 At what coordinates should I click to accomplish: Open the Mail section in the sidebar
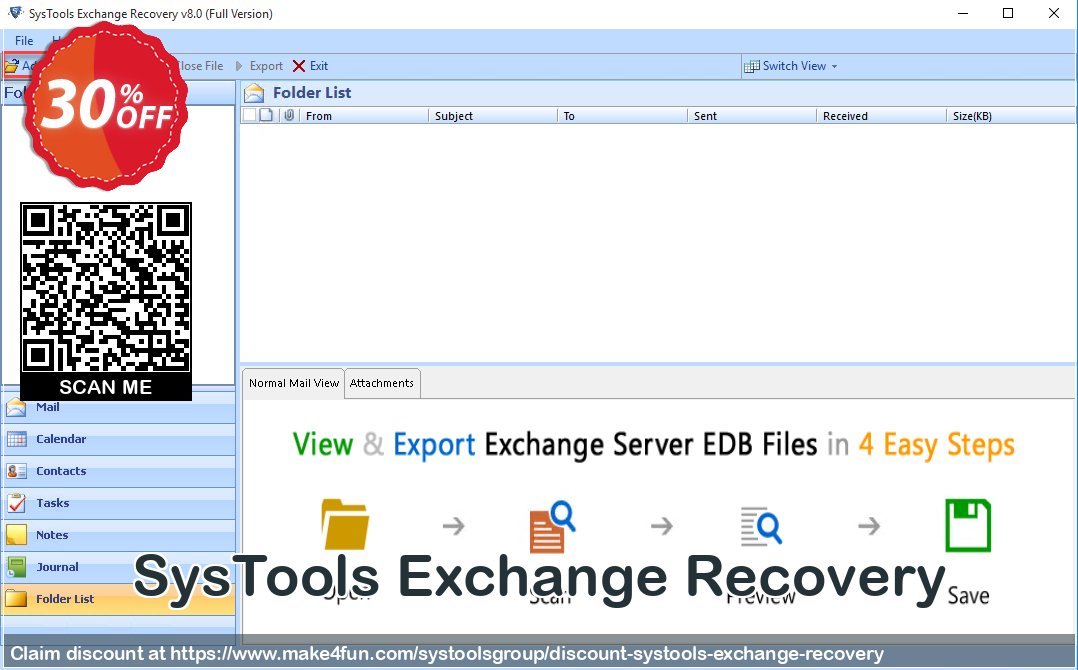click(x=118, y=407)
